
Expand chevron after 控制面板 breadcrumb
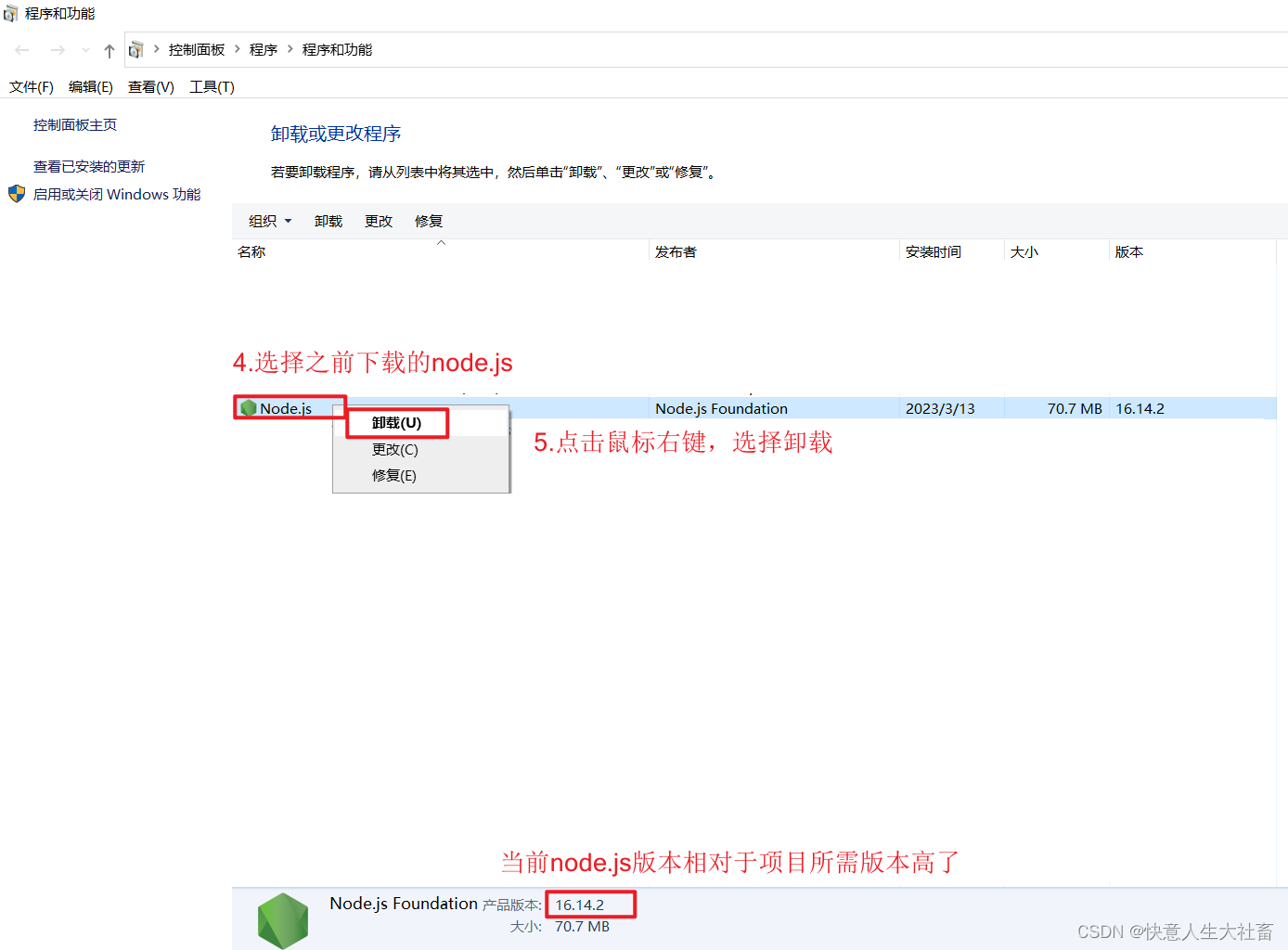(237, 49)
